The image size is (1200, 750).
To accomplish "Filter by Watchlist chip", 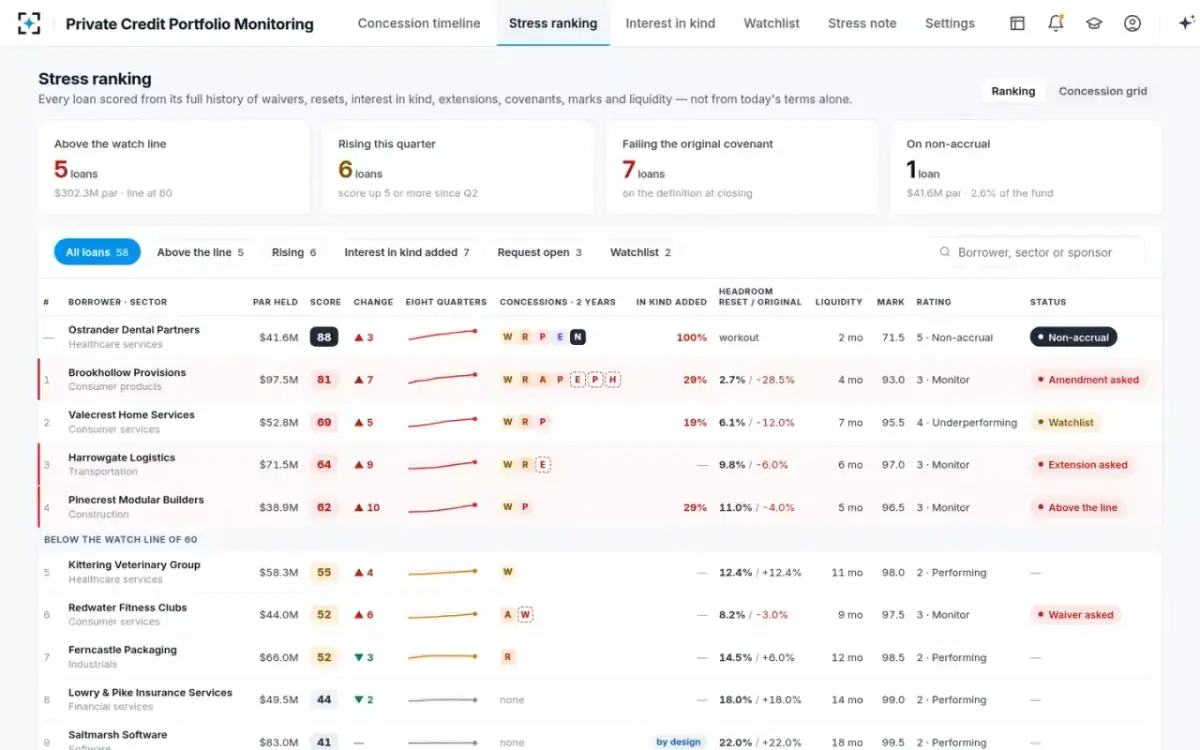I will 640,252.
